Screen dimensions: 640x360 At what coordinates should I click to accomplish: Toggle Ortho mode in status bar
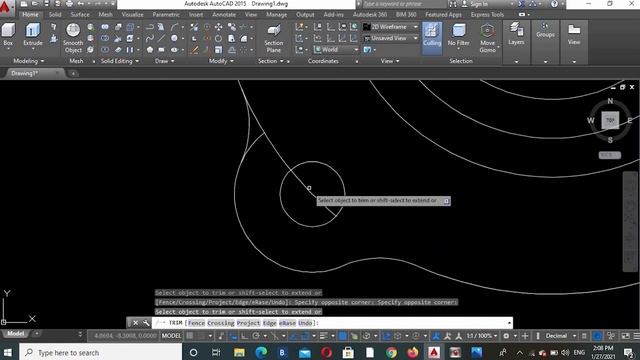click(244, 336)
